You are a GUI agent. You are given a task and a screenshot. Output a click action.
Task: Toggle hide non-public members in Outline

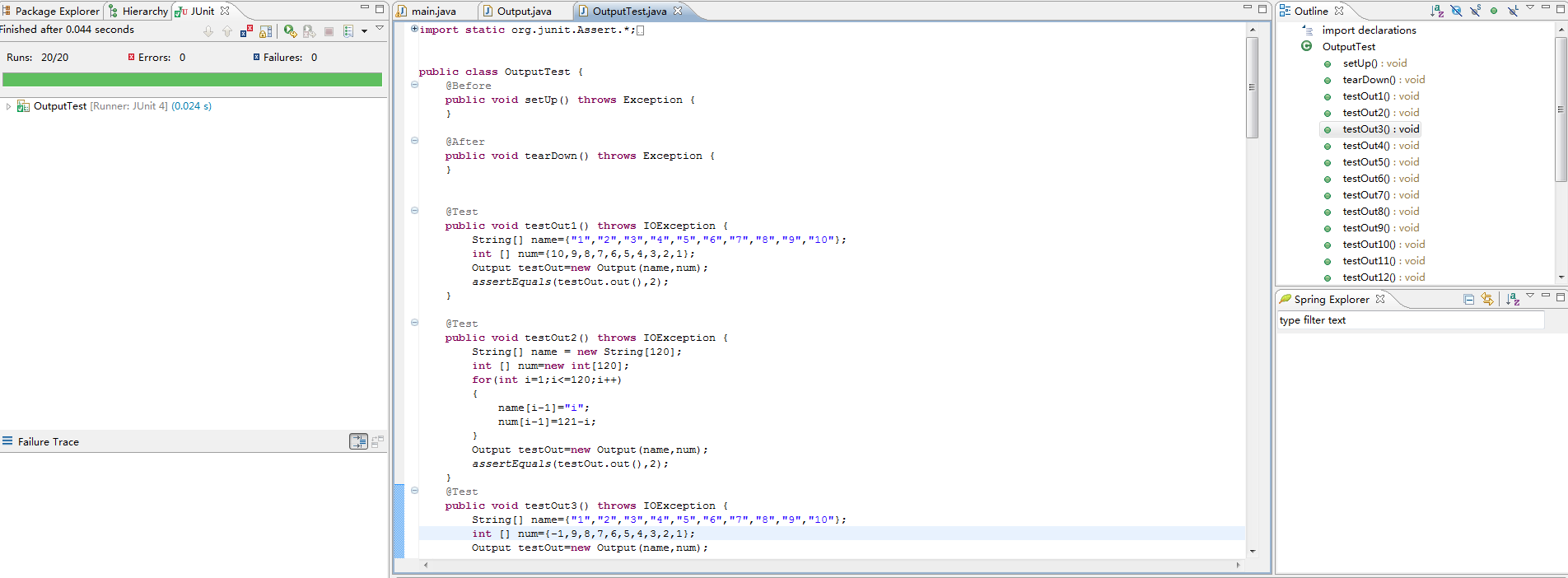click(1494, 11)
